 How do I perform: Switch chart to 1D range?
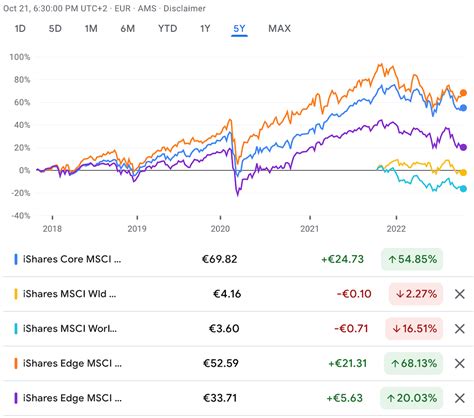[20, 29]
